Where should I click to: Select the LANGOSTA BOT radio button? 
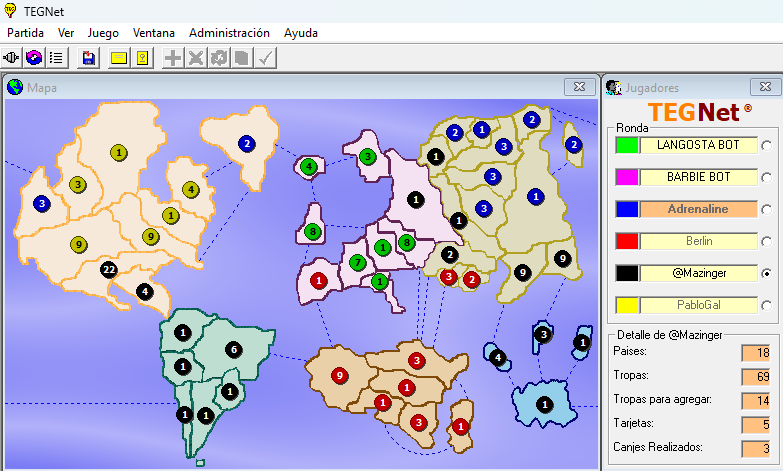tap(767, 146)
